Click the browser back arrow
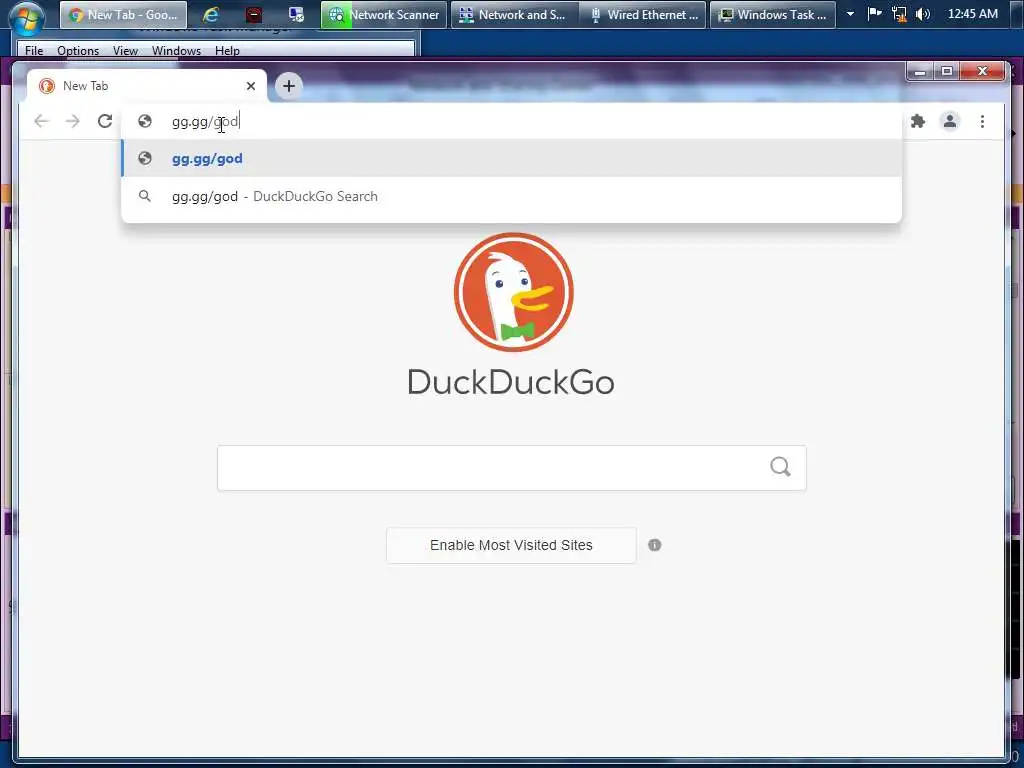 [x=41, y=121]
